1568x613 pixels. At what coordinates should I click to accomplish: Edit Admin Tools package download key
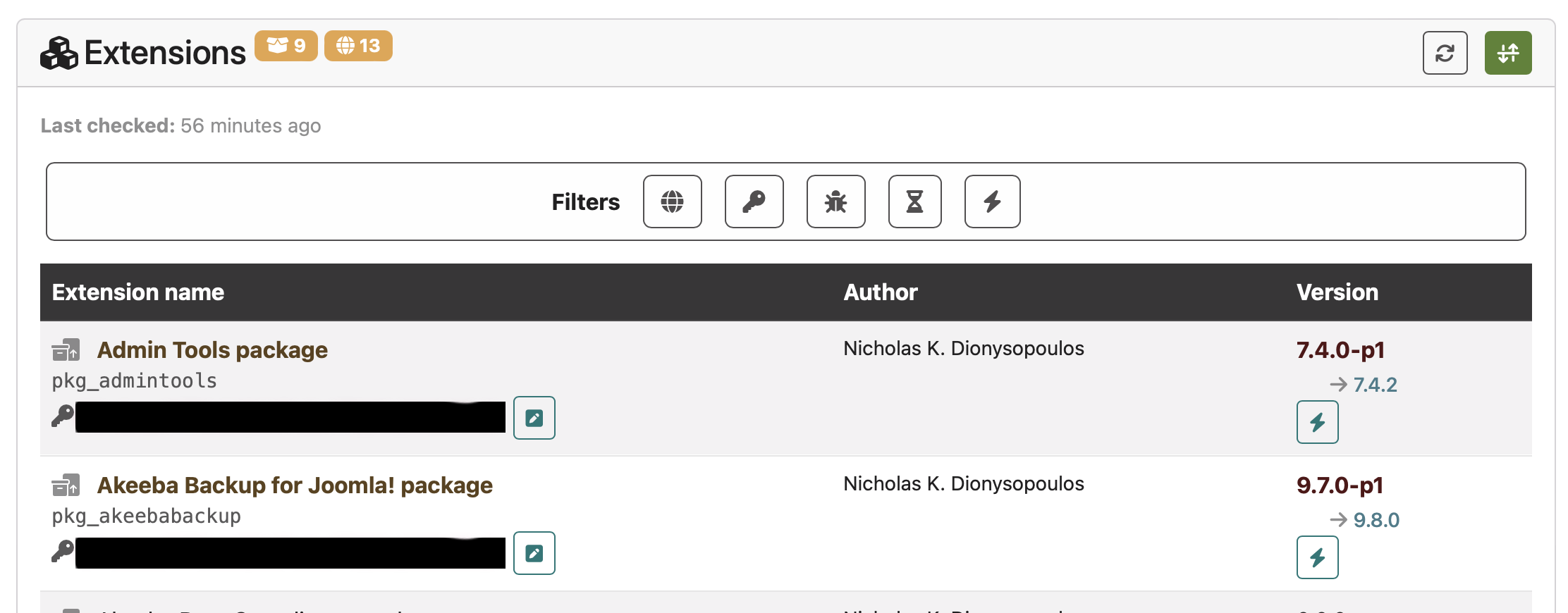534,418
